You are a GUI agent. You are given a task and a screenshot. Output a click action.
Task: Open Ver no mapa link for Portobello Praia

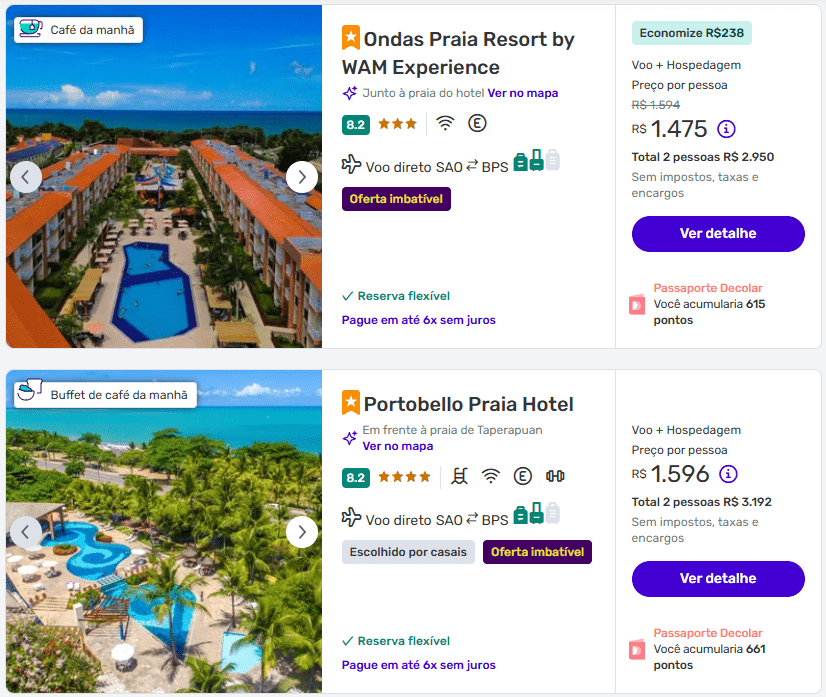point(398,446)
